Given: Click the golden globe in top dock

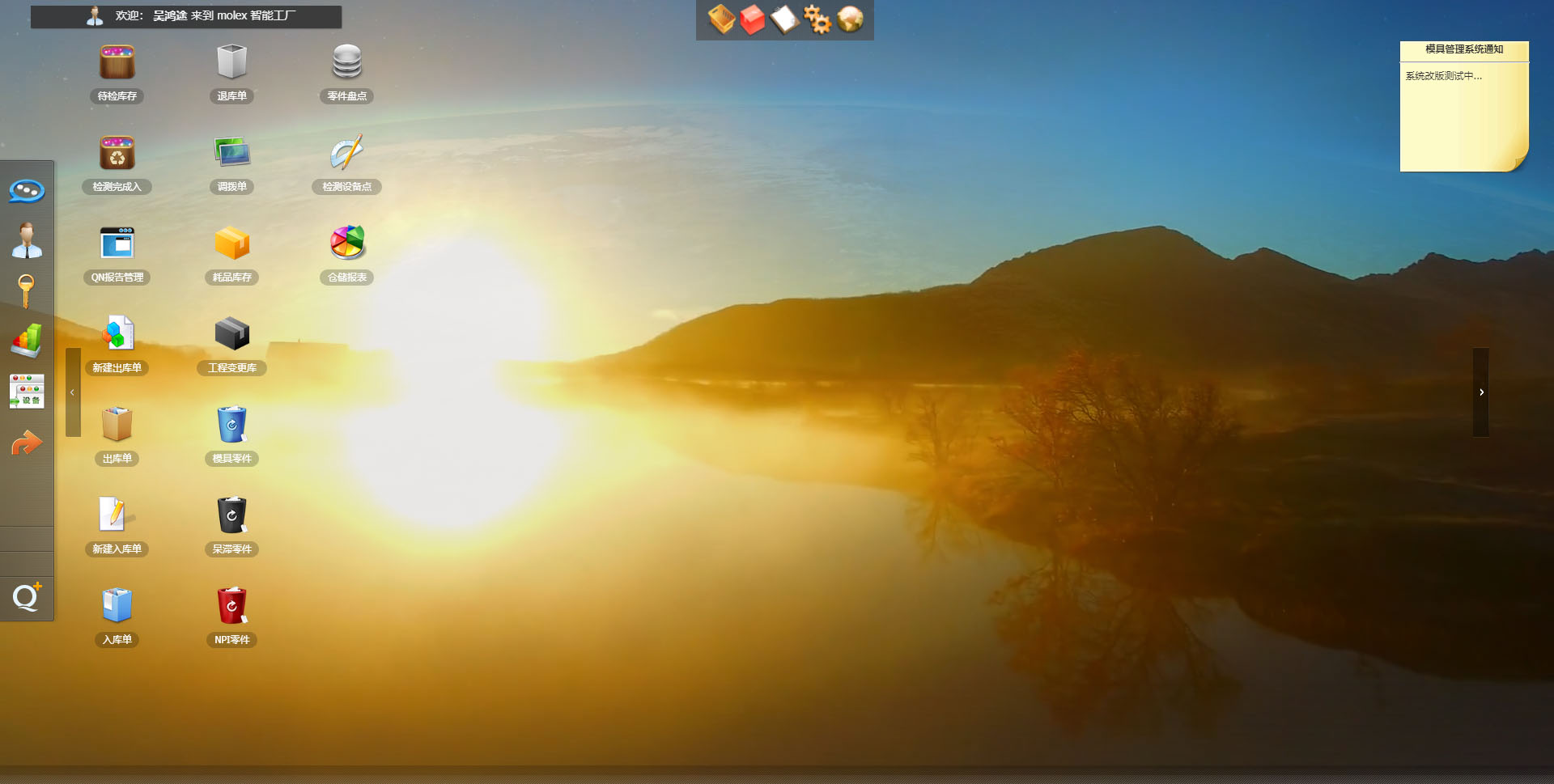Looking at the screenshot, I should coord(850,19).
